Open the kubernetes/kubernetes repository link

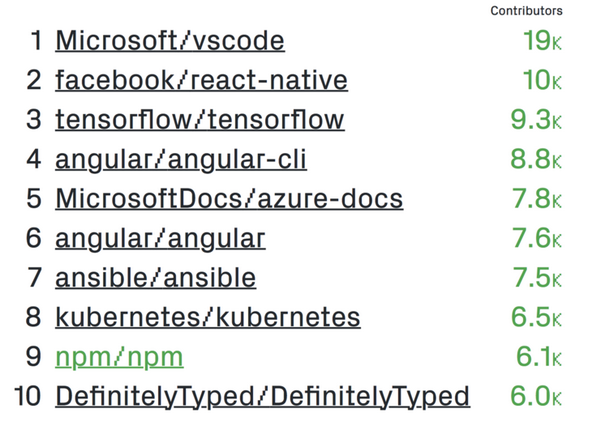208,317
